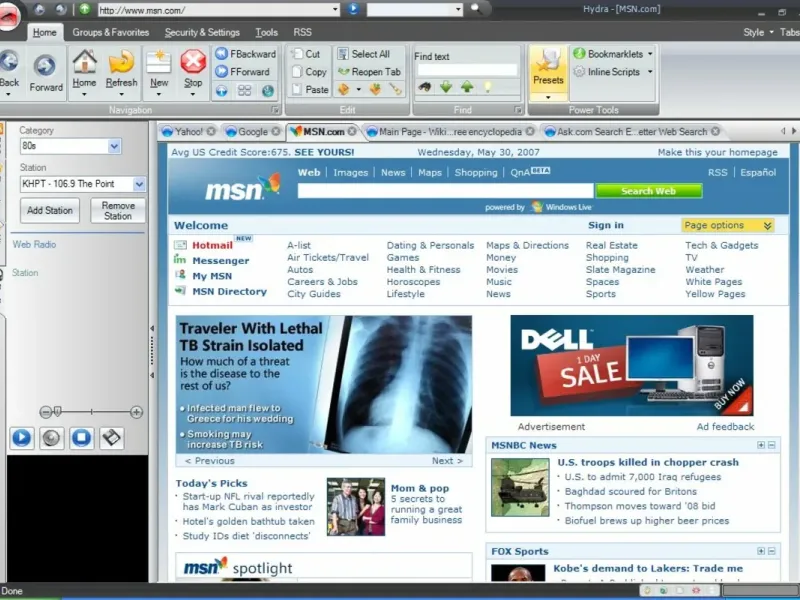Close the MSN.com tab
Screen dimensions: 800x600
click(x=352, y=132)
